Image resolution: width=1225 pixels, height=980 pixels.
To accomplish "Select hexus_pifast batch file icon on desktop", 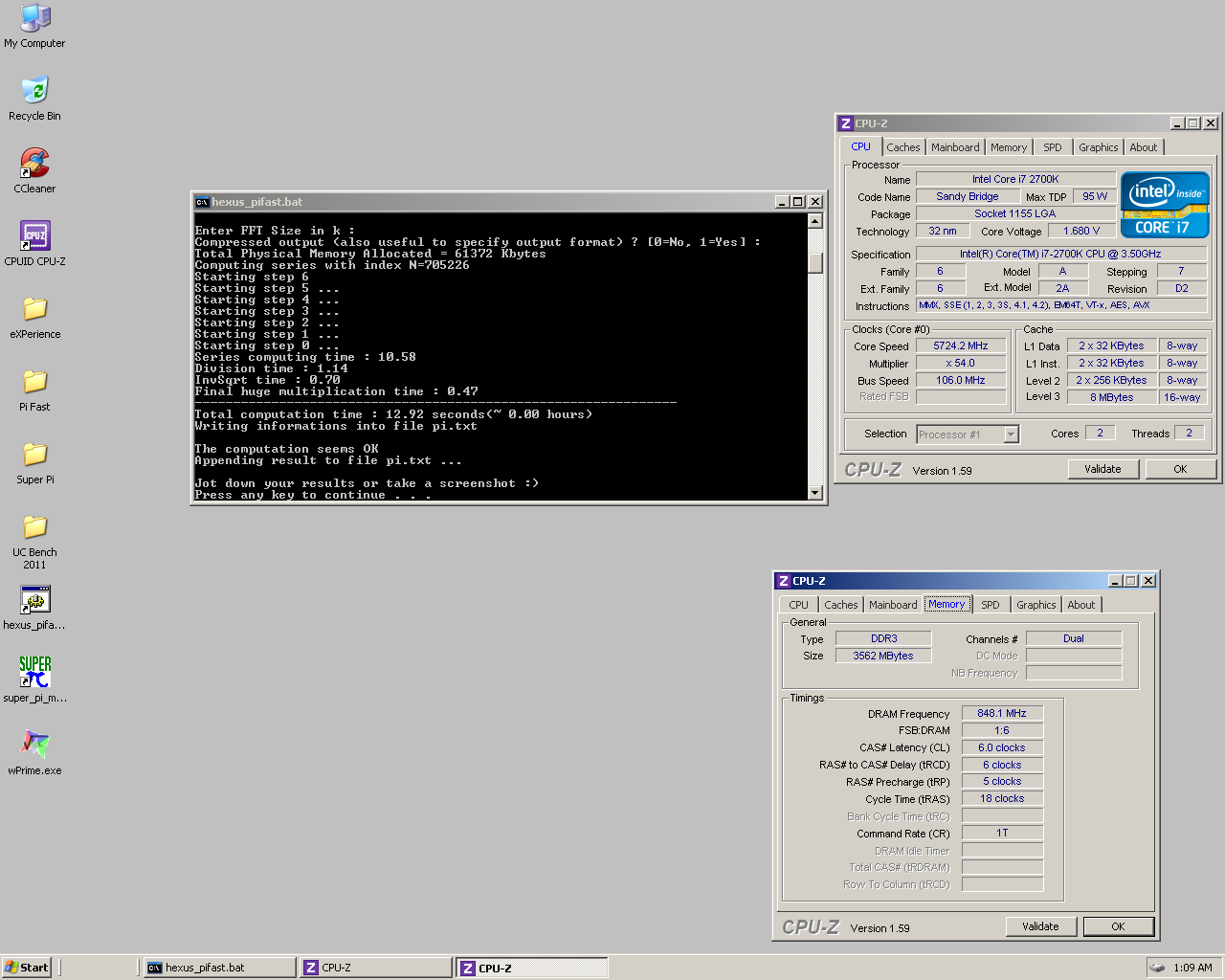I will point(34,608).
